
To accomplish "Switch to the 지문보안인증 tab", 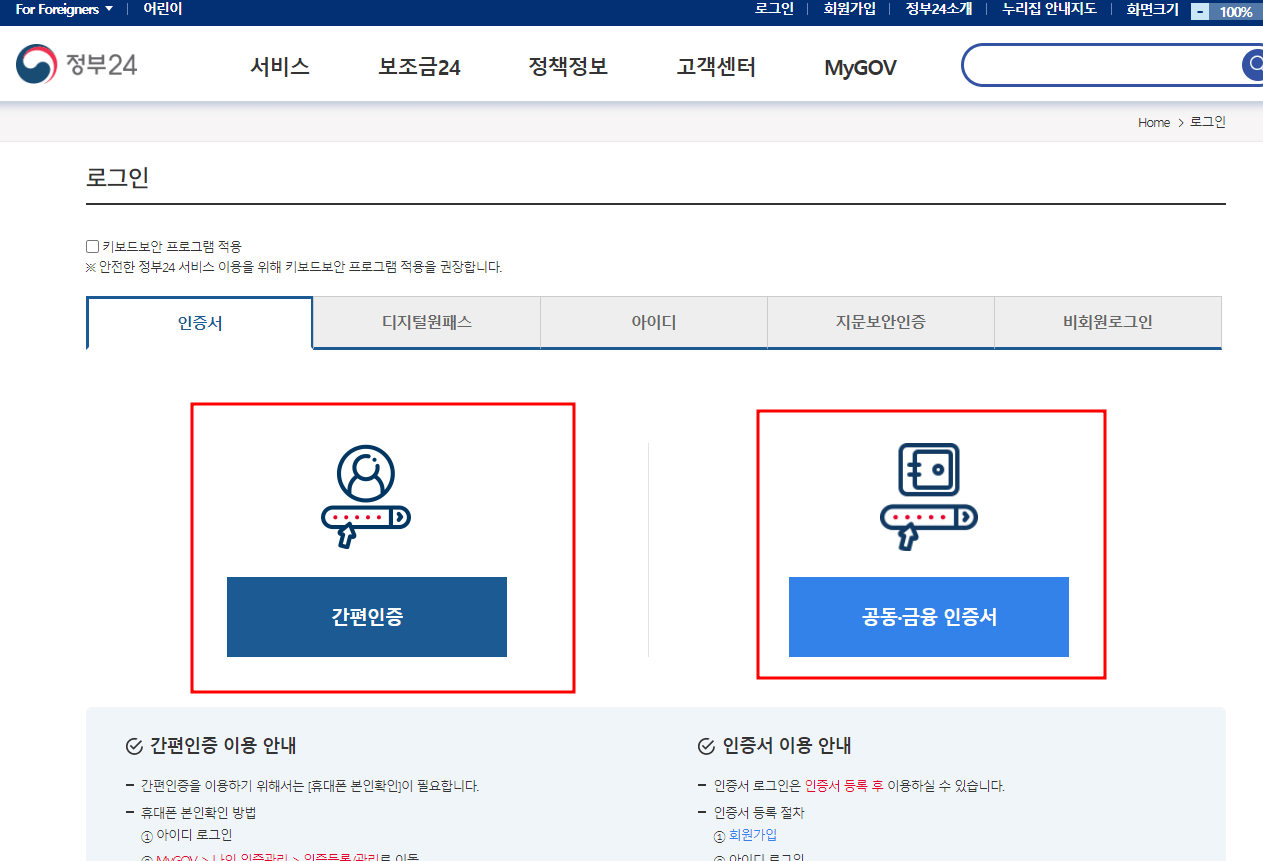I will click(880, 322).
